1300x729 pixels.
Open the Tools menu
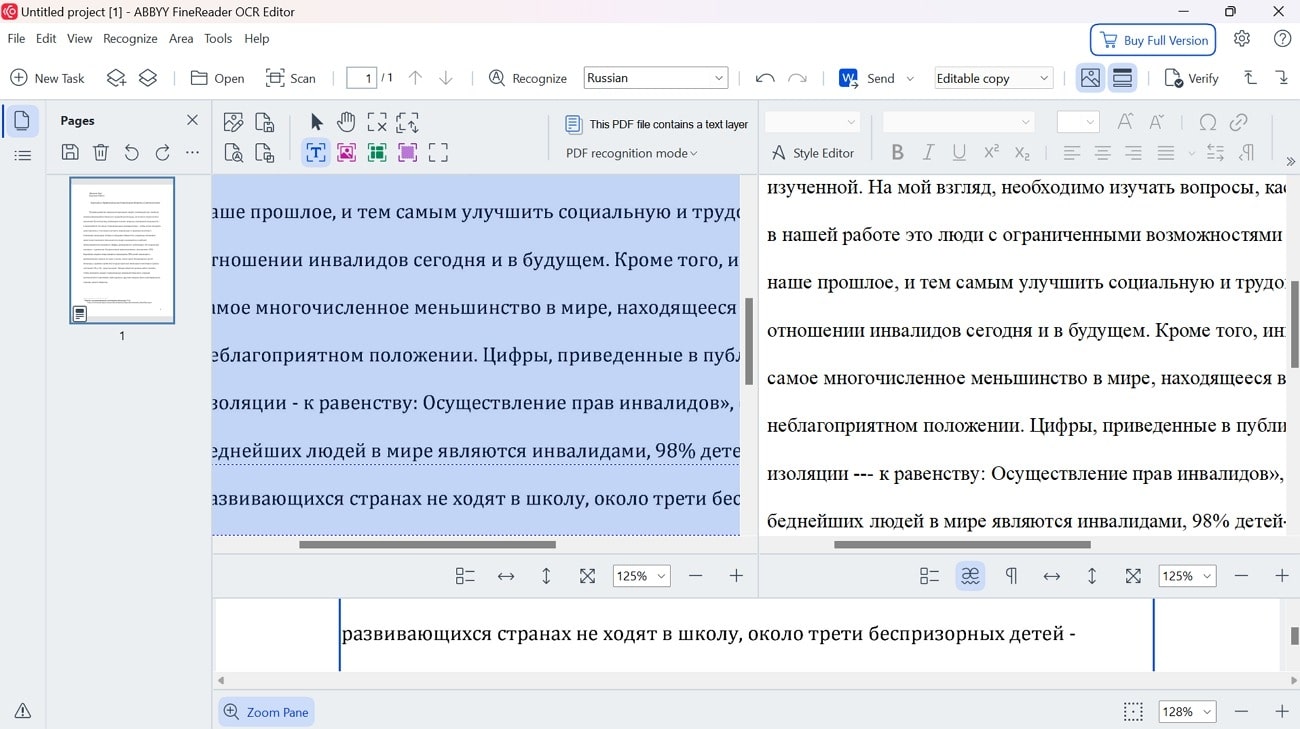pos(218,38)
